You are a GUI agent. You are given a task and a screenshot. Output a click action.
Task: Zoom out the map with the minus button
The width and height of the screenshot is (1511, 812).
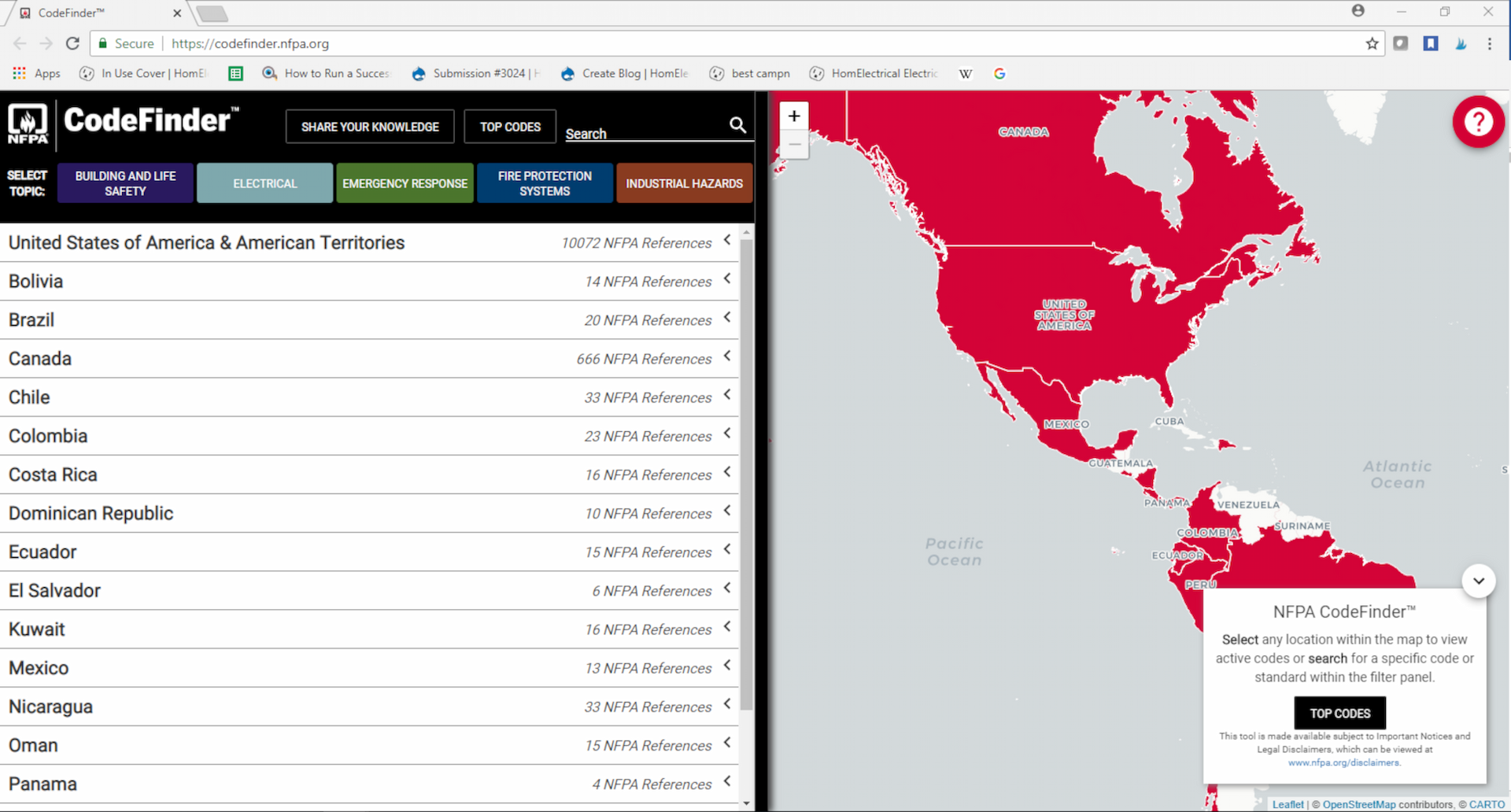[x=794, y=145]
